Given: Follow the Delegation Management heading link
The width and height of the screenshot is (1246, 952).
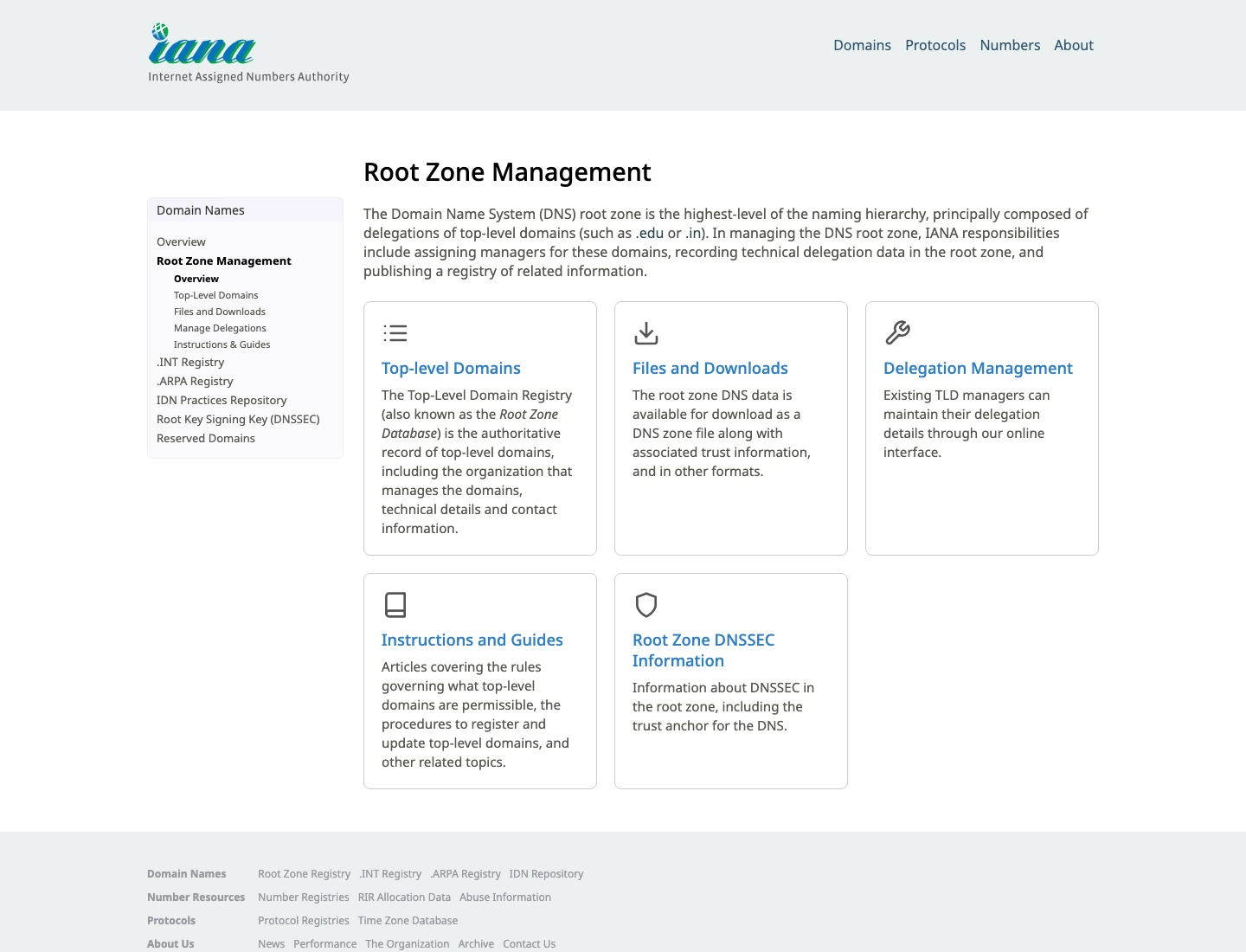Looking at the screenshot, I should (978, 368).
